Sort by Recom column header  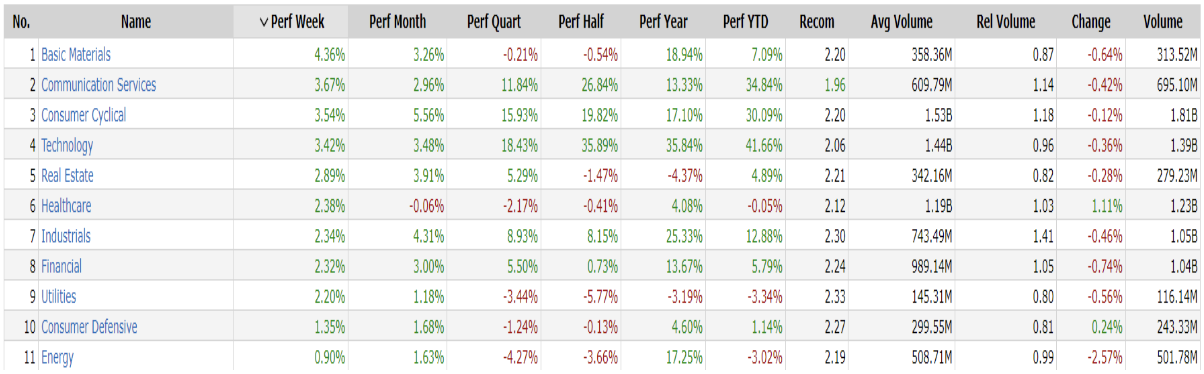pyautogui.click(x=819, y=21)
